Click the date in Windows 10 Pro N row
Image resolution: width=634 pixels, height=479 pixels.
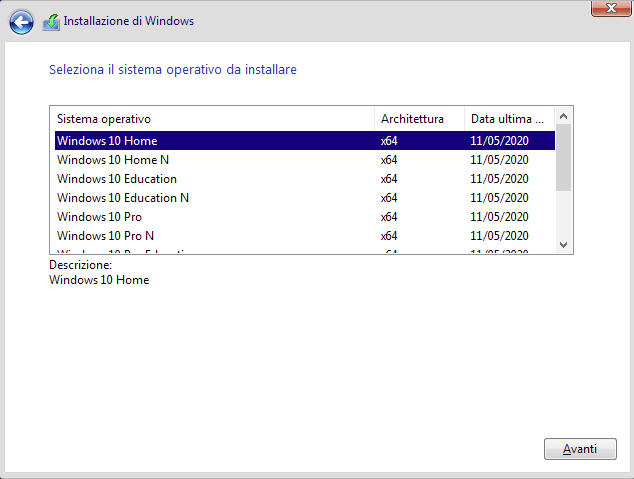pos(499,236)
